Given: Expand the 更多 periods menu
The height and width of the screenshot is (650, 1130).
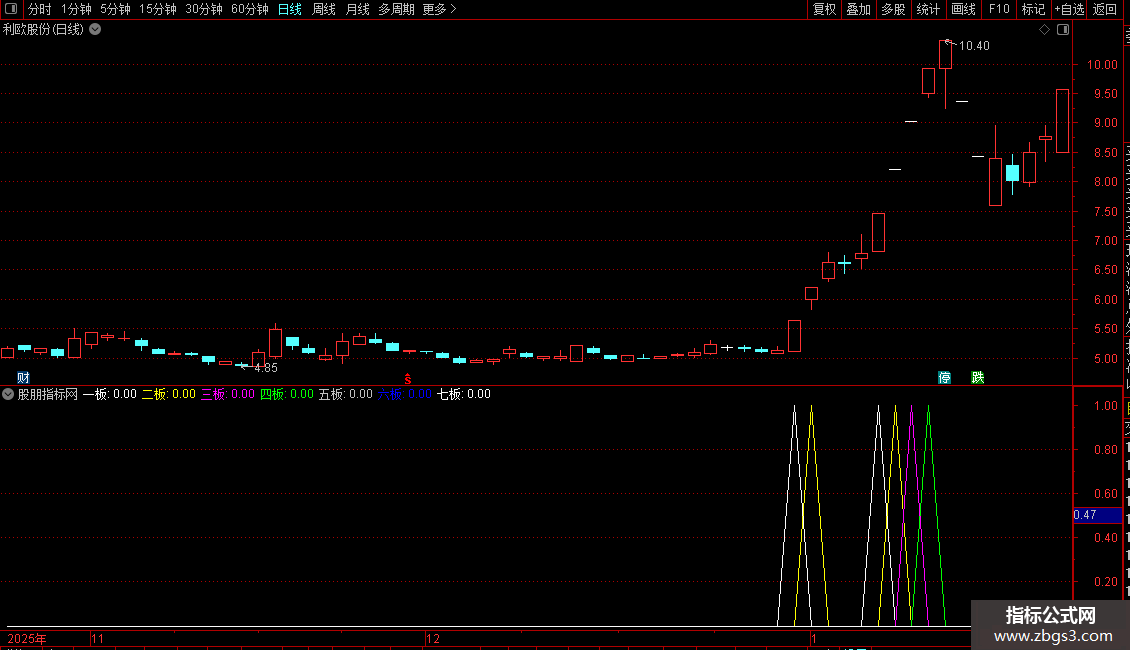Looking at the screenshot, I should pyautogui.click(x=439, y=9).
